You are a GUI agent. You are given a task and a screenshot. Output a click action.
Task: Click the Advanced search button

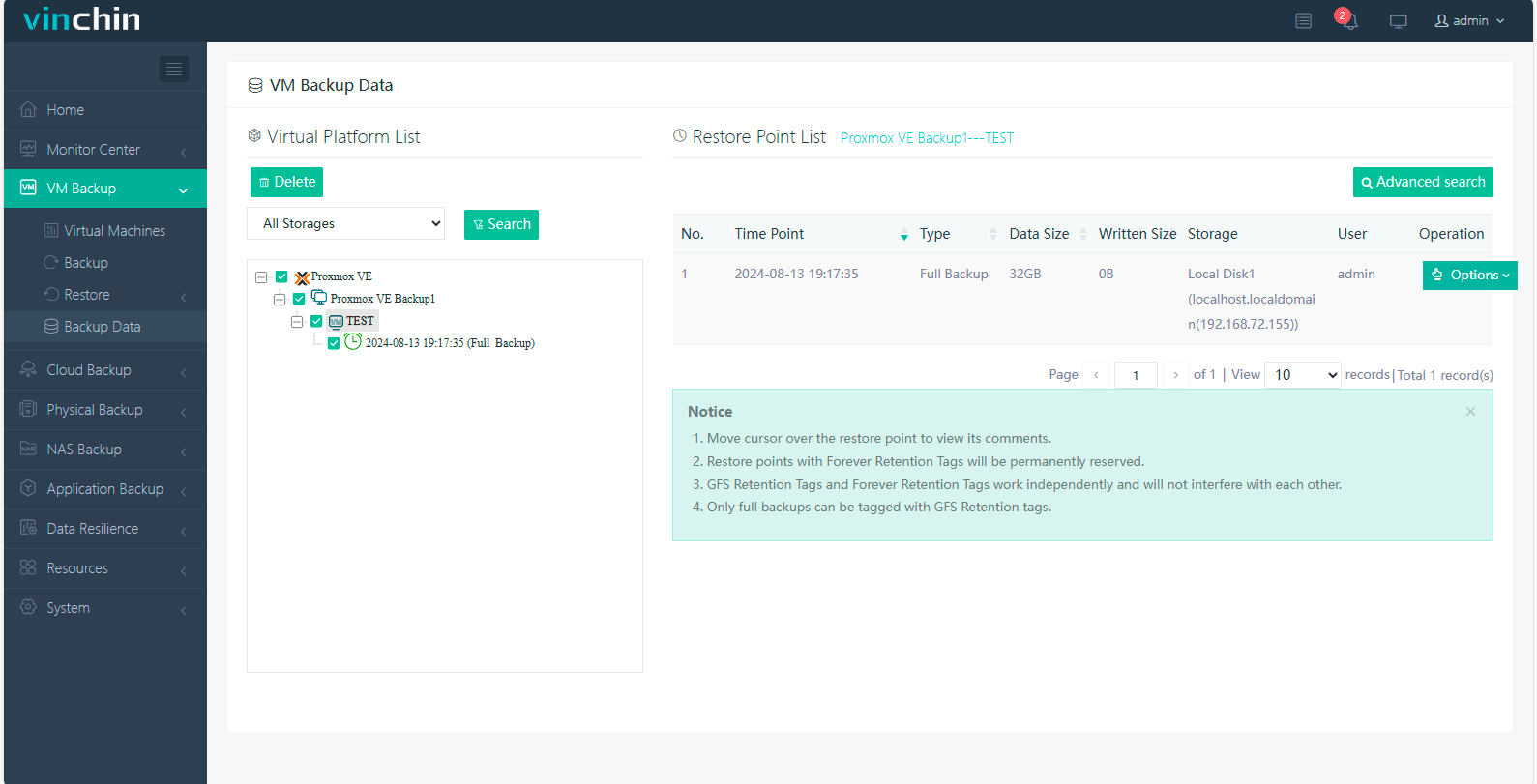(1423, 182)
